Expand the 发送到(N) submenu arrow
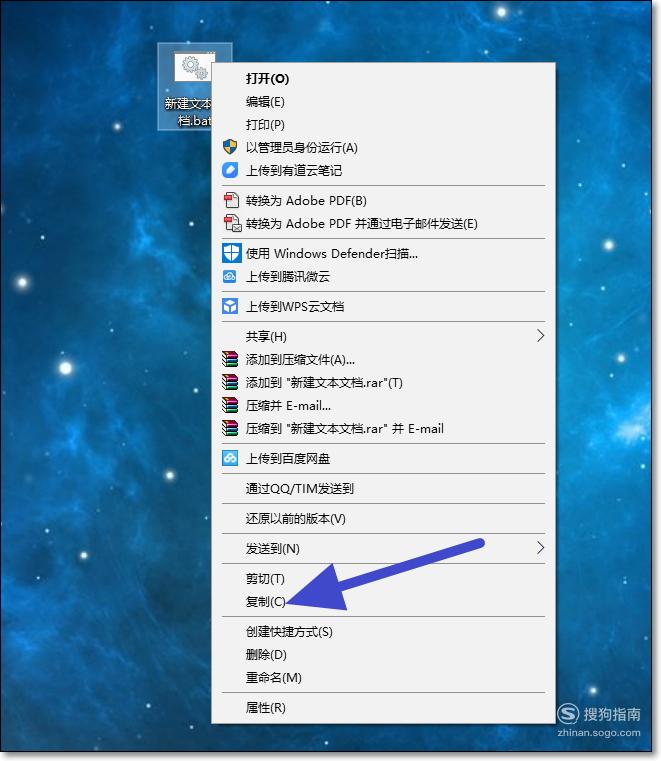Image resolution: width=661 pixels, height=761 pixels. (540, 548)
